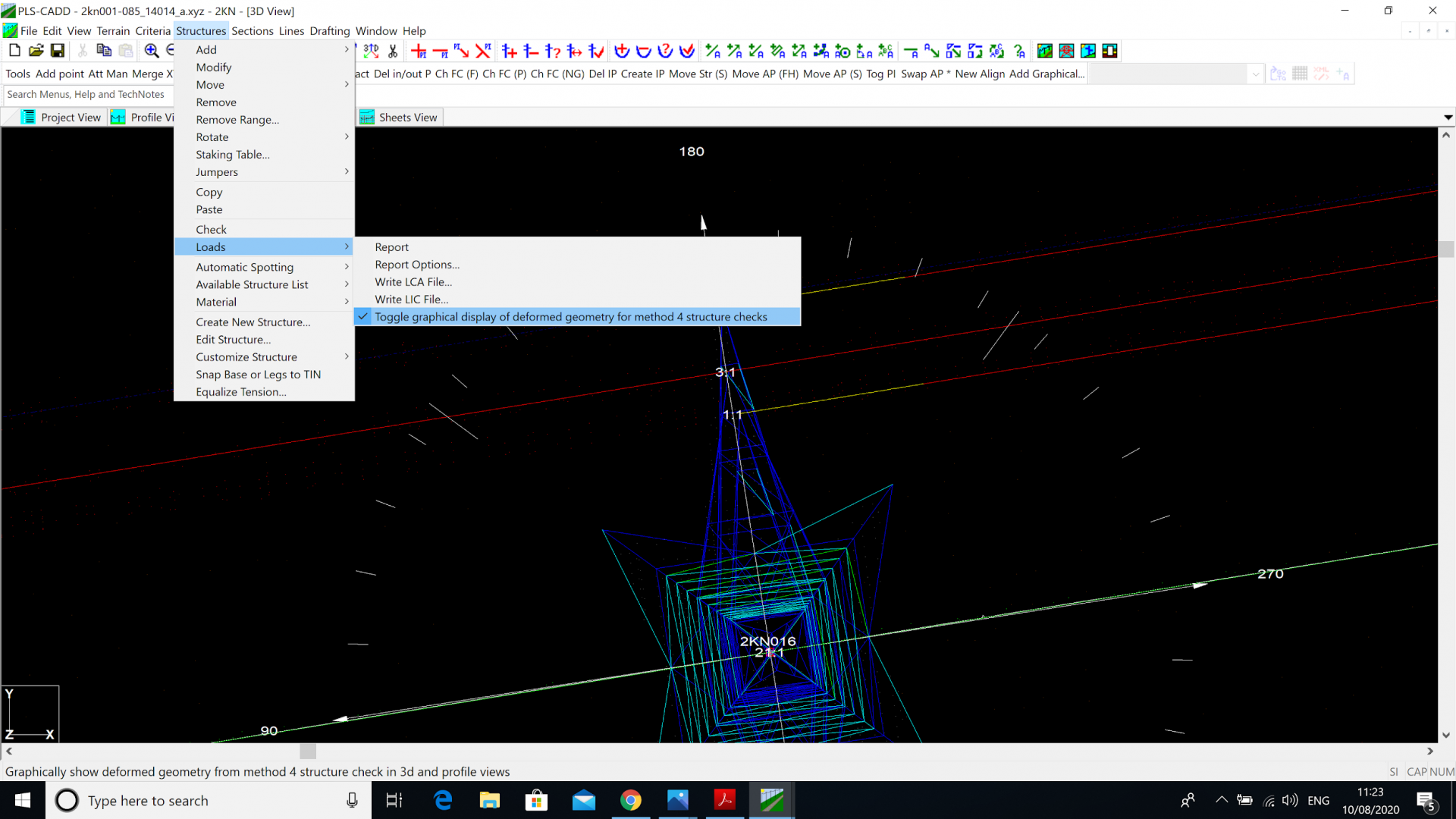Screen dimensions: 1456x819
Task: Click the blue Add section plus icon
Action: pos(622,51)
